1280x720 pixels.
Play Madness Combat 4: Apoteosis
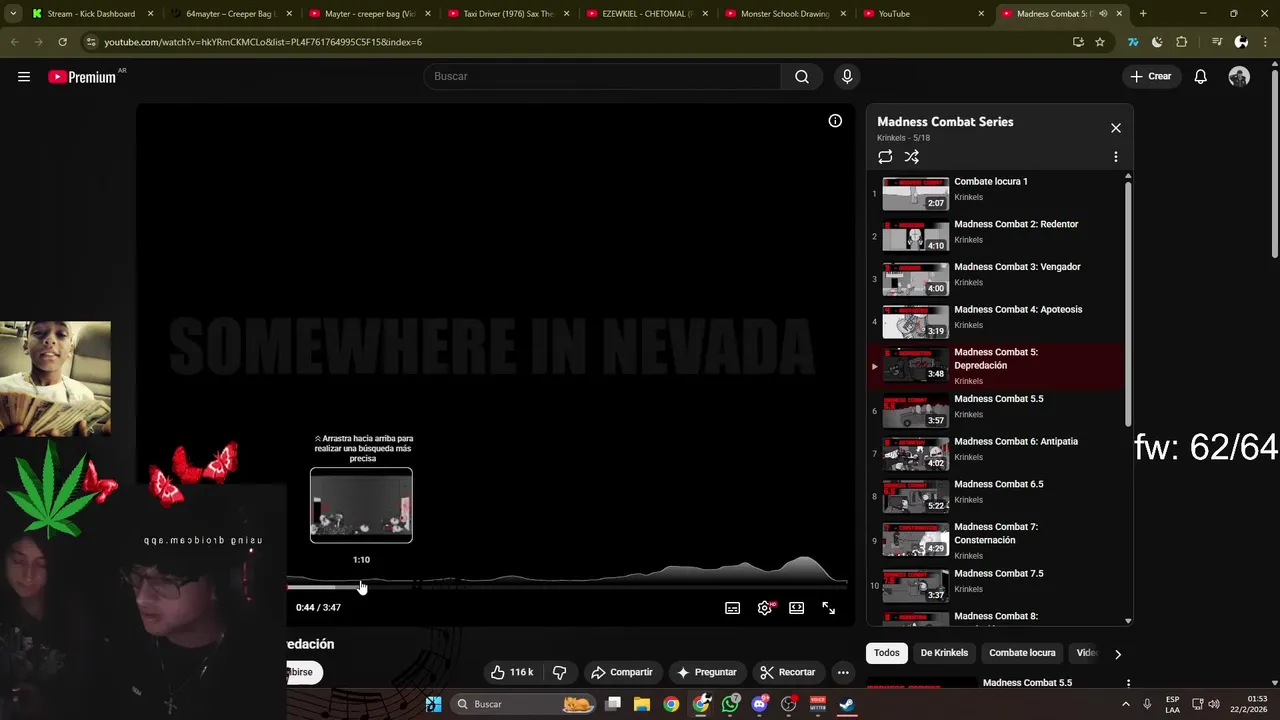[996, 322]
